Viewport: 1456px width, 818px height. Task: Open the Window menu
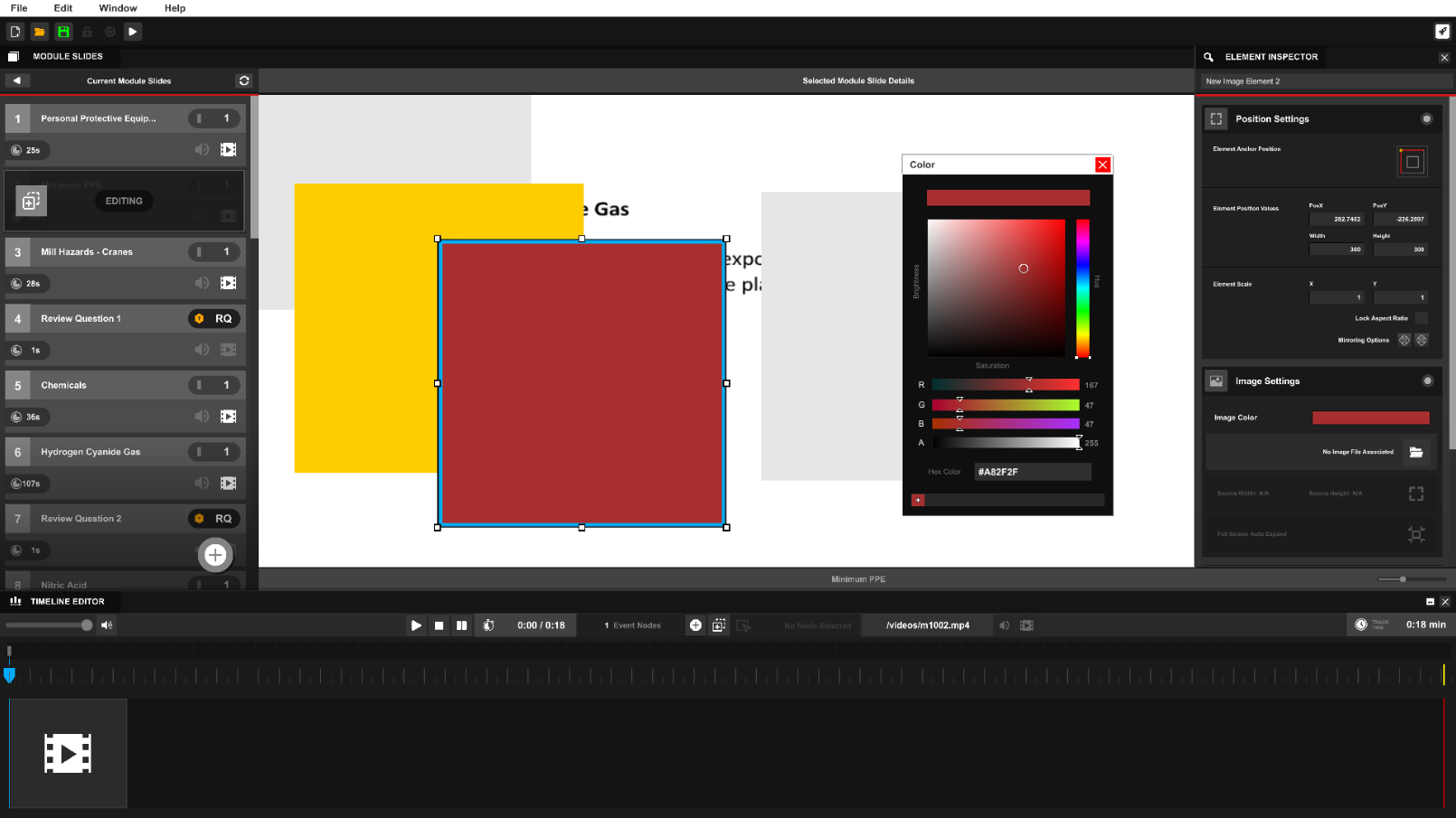118,8
